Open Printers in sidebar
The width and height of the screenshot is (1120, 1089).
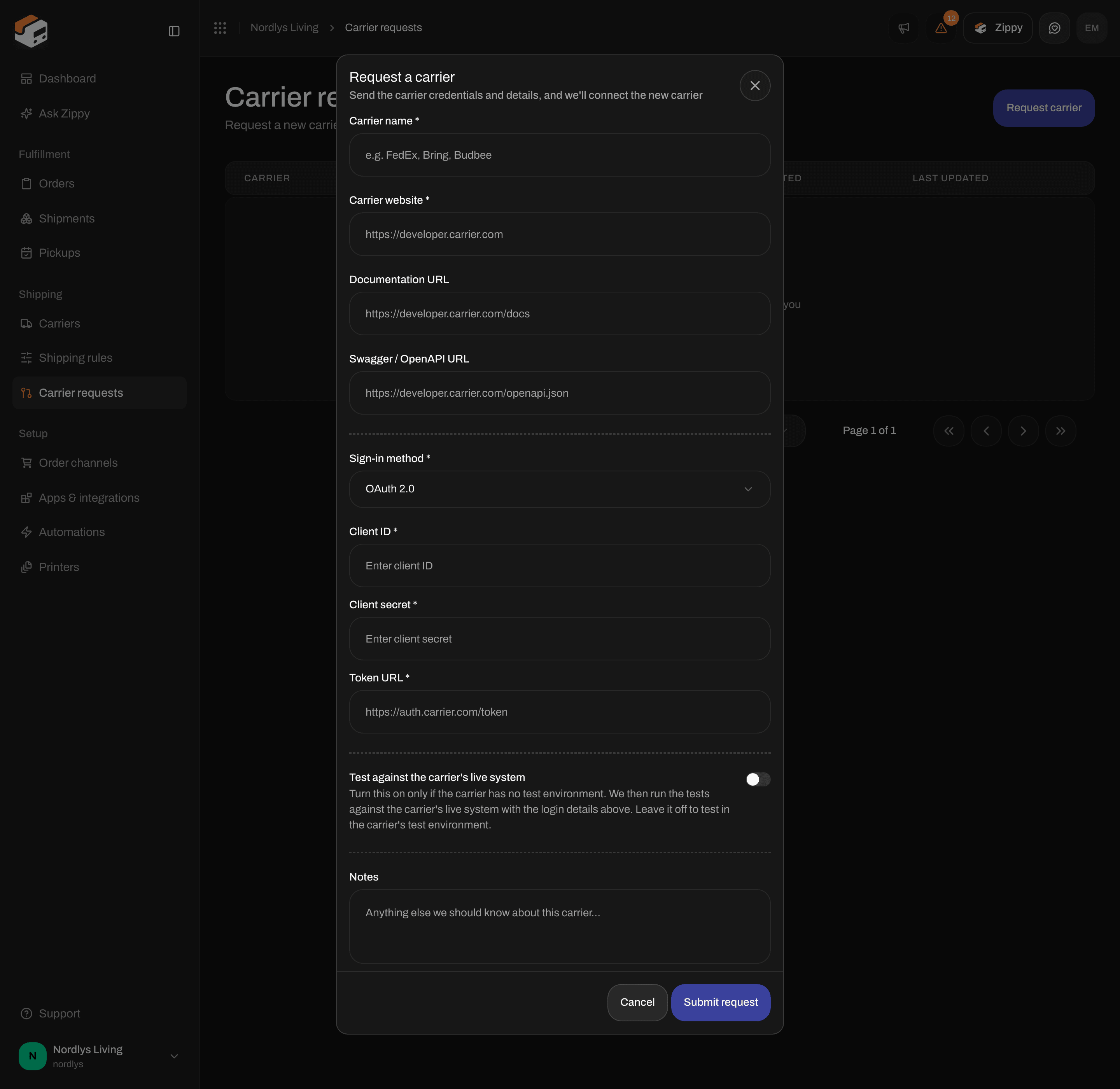100,567
